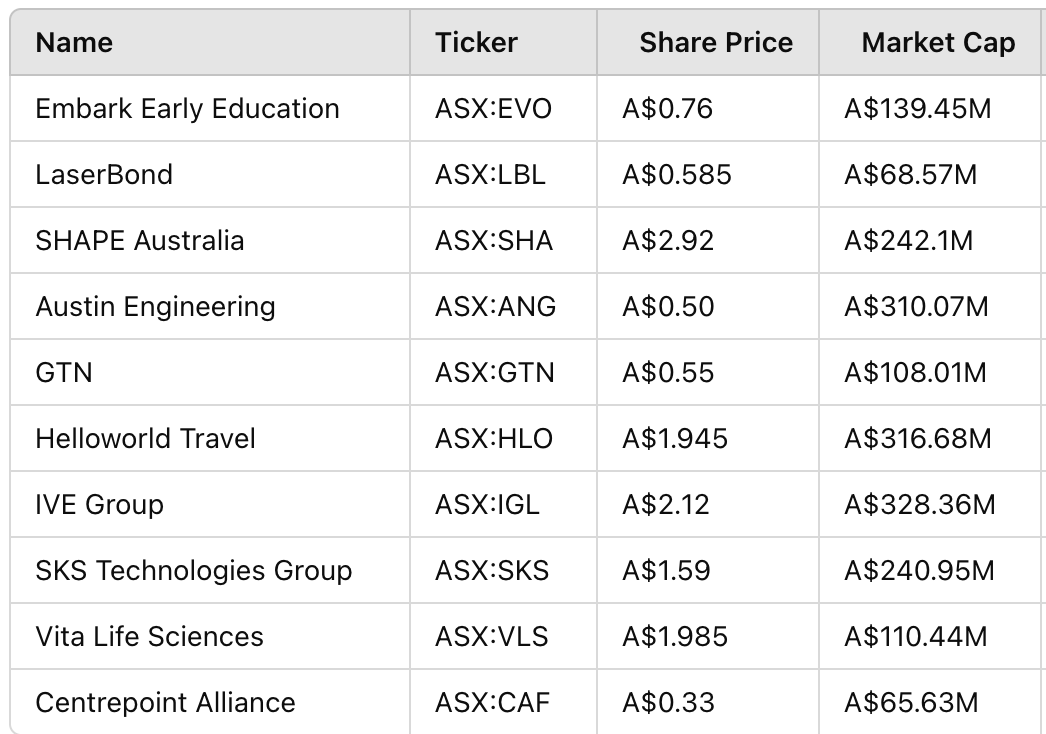Select the Helloworld Travel name

pyautogui.click(x=145, y=439)
